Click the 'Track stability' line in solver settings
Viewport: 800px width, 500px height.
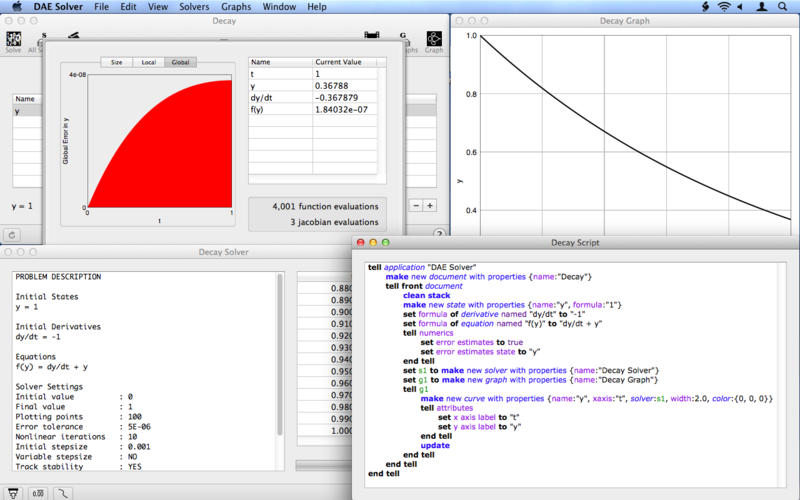[x=79, y=466]
